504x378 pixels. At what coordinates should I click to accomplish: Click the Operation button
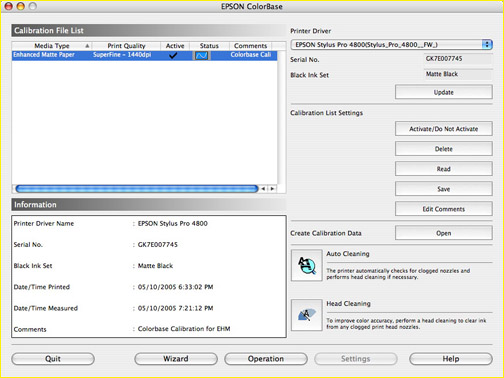(x=266, y=359)
